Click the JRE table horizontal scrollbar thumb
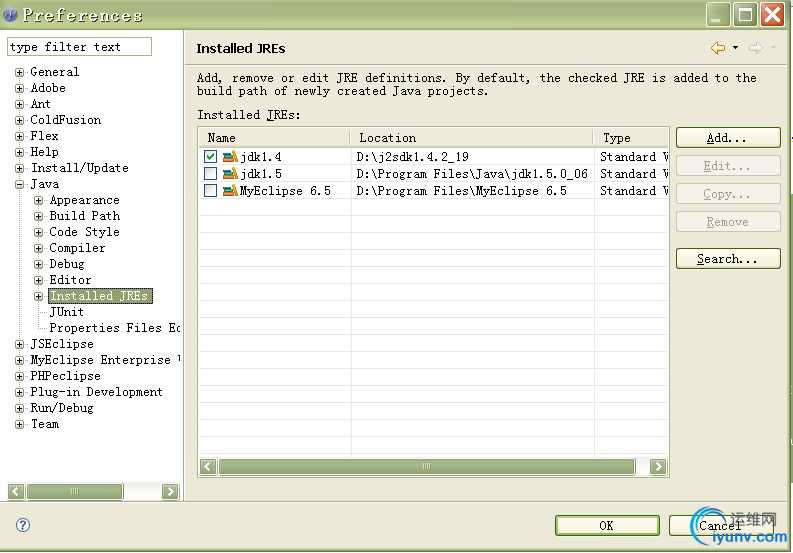 (x=426, y=466)
